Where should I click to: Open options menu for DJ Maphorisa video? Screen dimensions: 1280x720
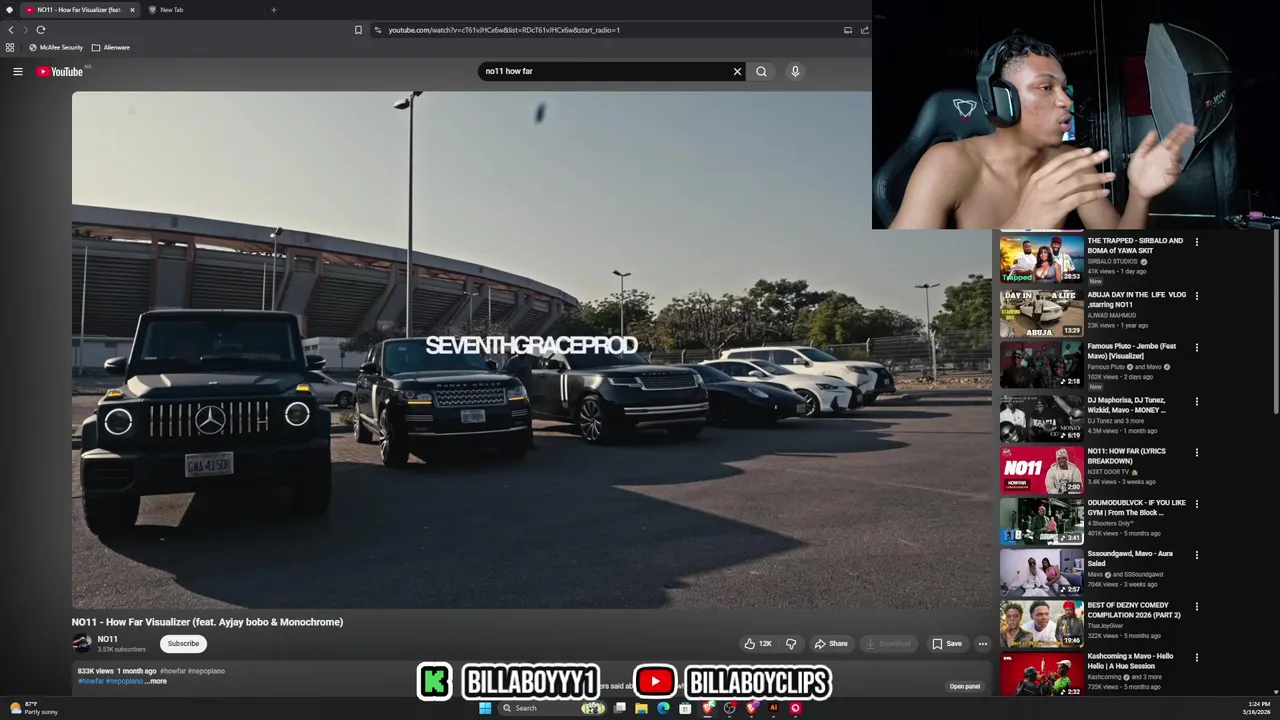tap(1196, 401)
